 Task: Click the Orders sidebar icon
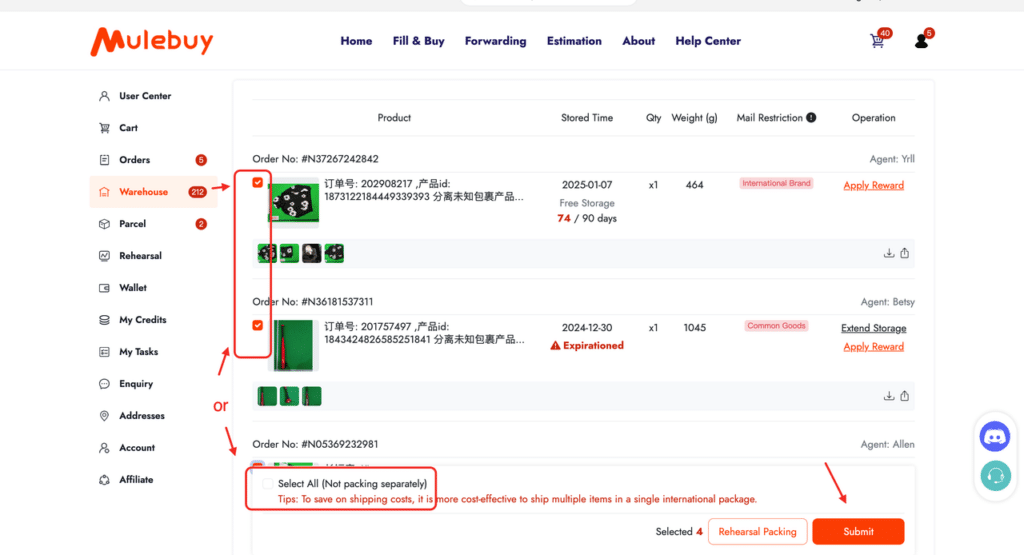pos(104,160)
